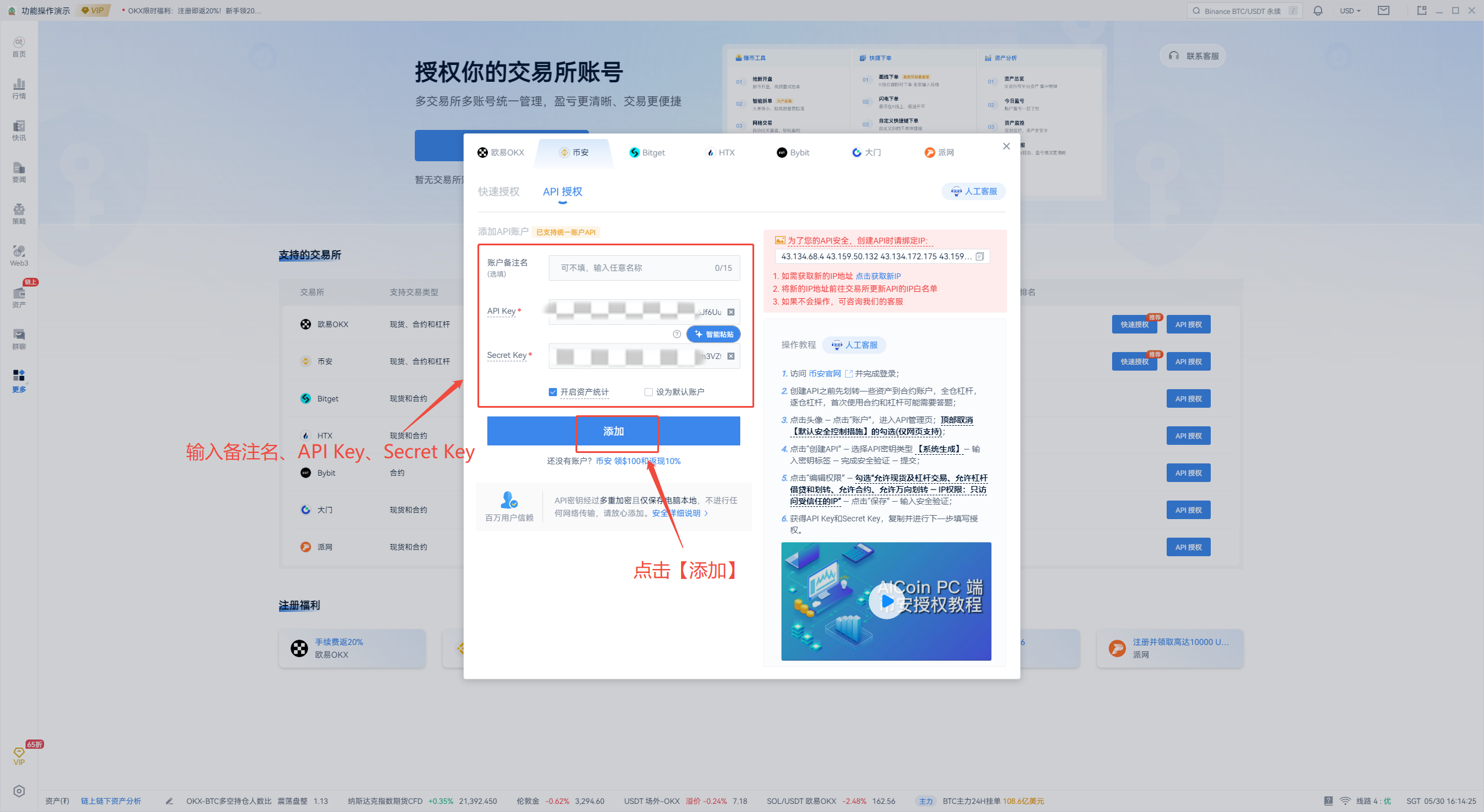The height and width of the screenshot is (812, 1484).
Task: Copy the IP address list with copy icon
Action: pyautogui.click(x=980, y=256)
